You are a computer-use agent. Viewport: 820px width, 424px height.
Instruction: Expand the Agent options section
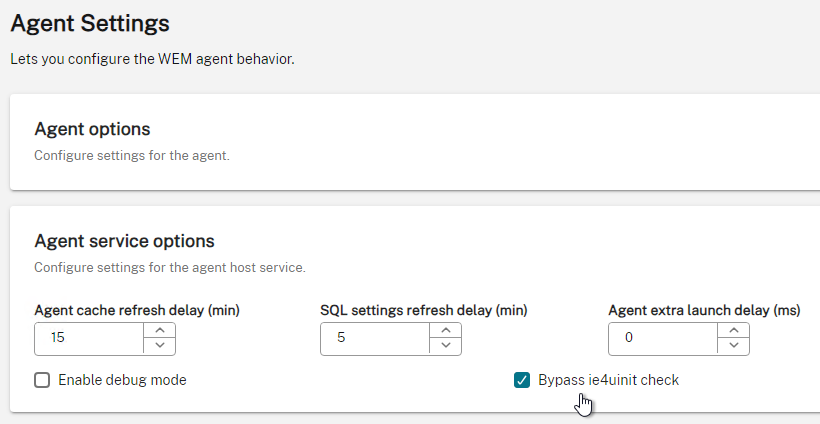pyautogui.click(x=92, y=129)
